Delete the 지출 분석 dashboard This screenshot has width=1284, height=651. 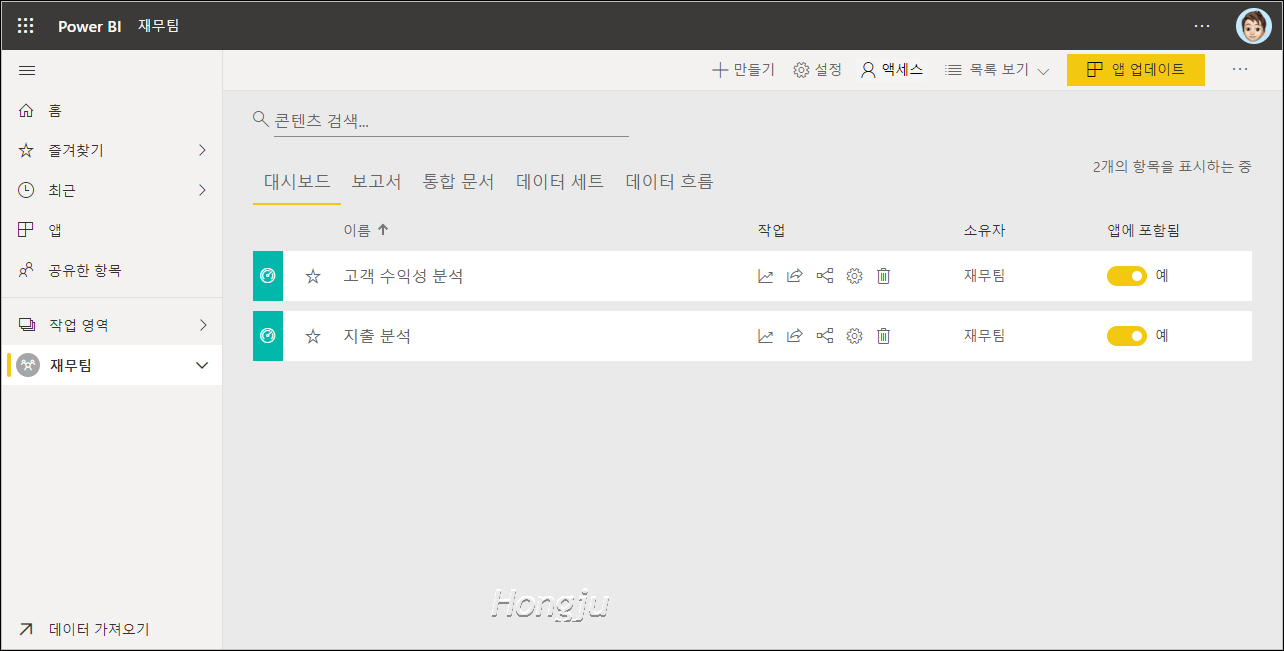pos(884,336)
